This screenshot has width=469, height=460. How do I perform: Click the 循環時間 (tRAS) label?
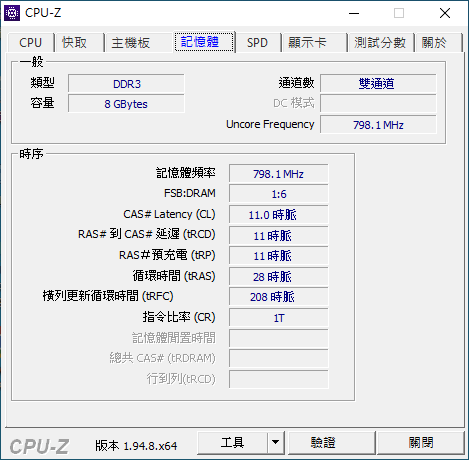pos(174,276)
